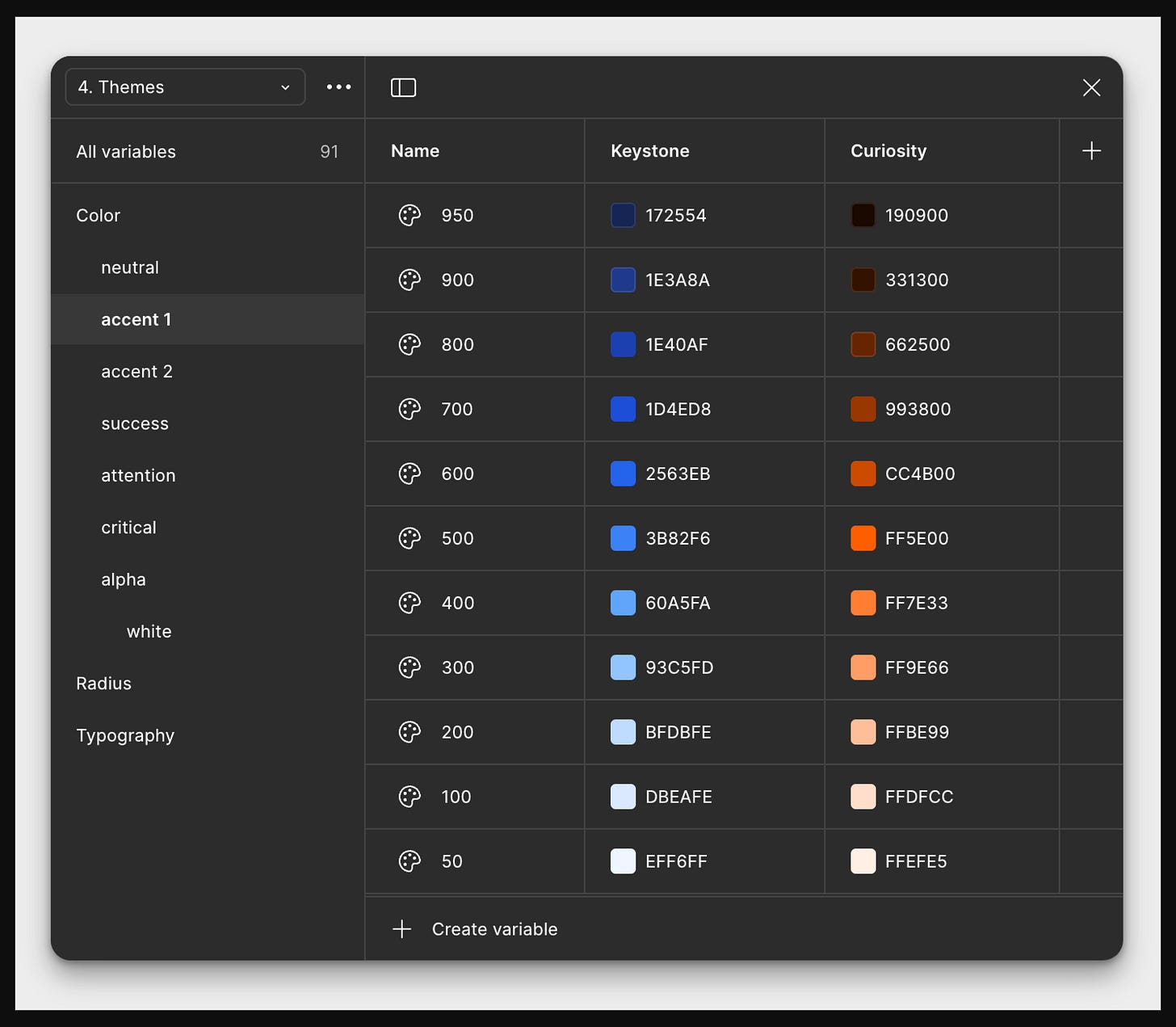Click the Create variable button
The image size is (1176, 1027).
475,929
